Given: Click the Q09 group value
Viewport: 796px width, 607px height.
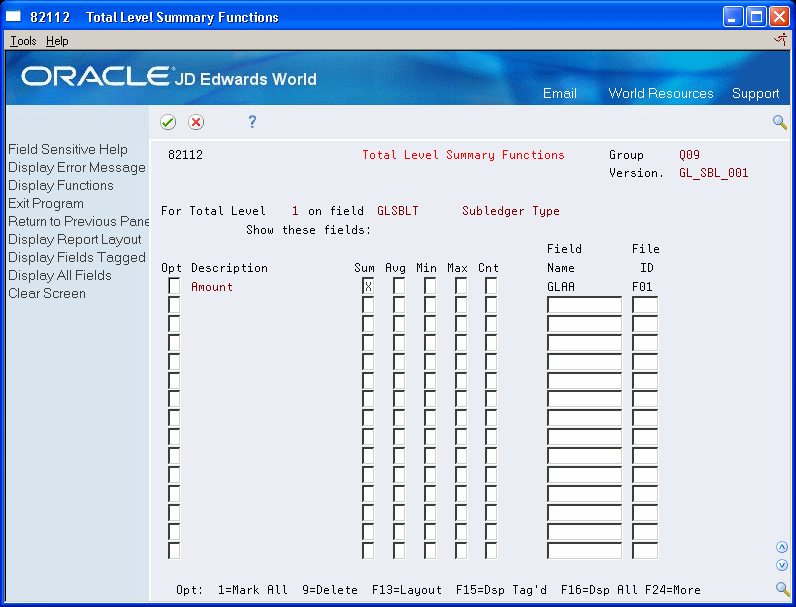Looking at the screenshot, I should coord(689,155).
